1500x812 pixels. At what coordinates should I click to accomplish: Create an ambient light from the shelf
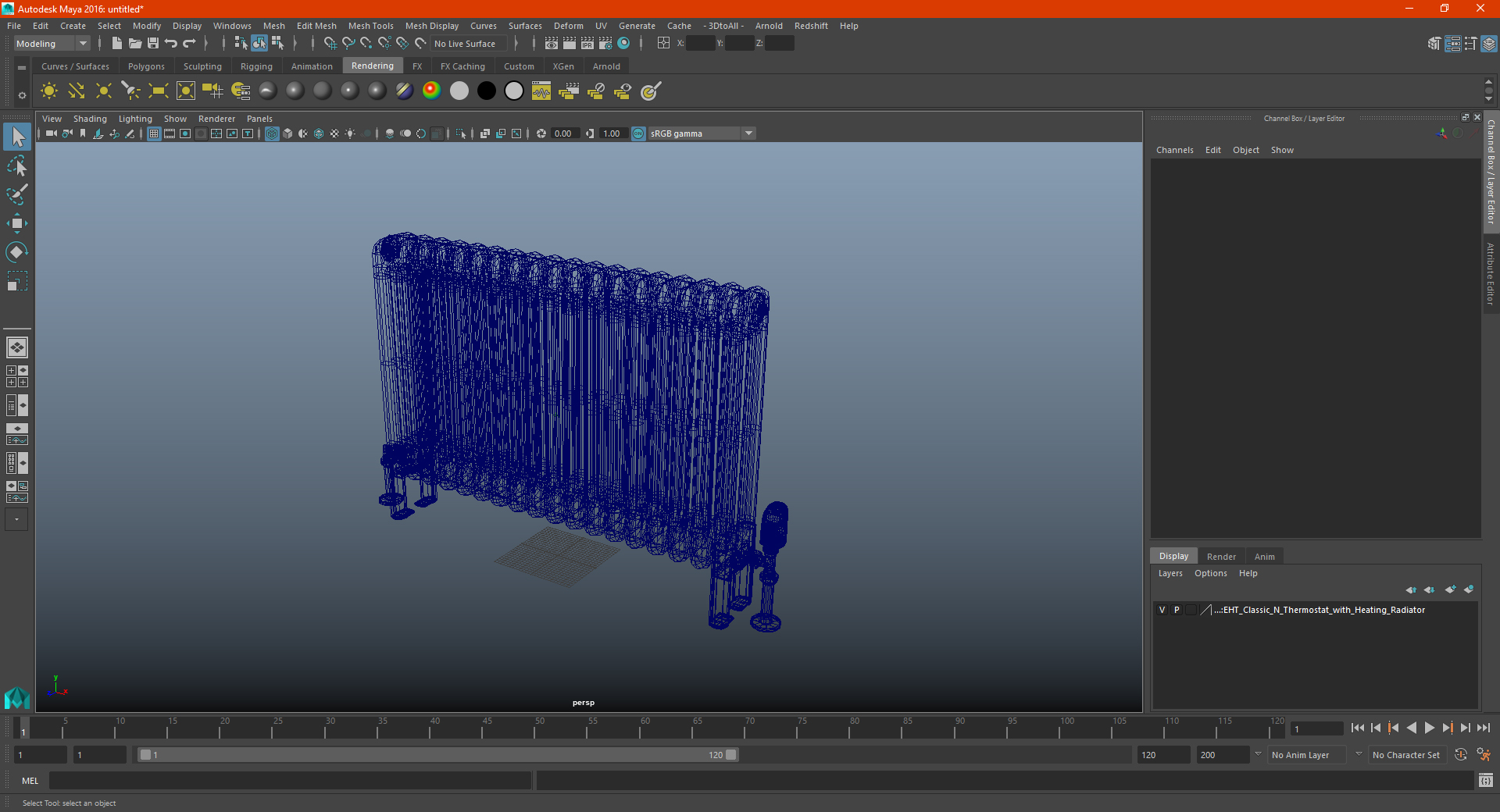click(x=49, y=91)
